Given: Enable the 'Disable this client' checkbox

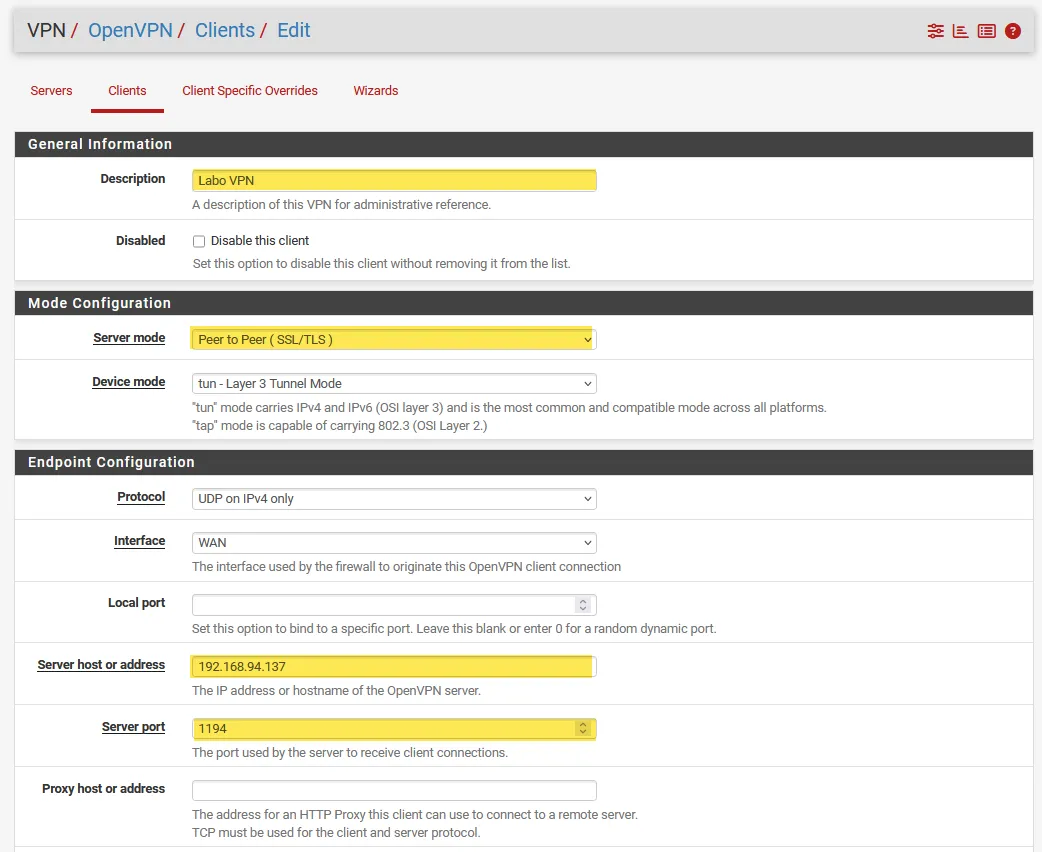Looking at the screenshot, I should pyautogui.click(x=199, y=241).
